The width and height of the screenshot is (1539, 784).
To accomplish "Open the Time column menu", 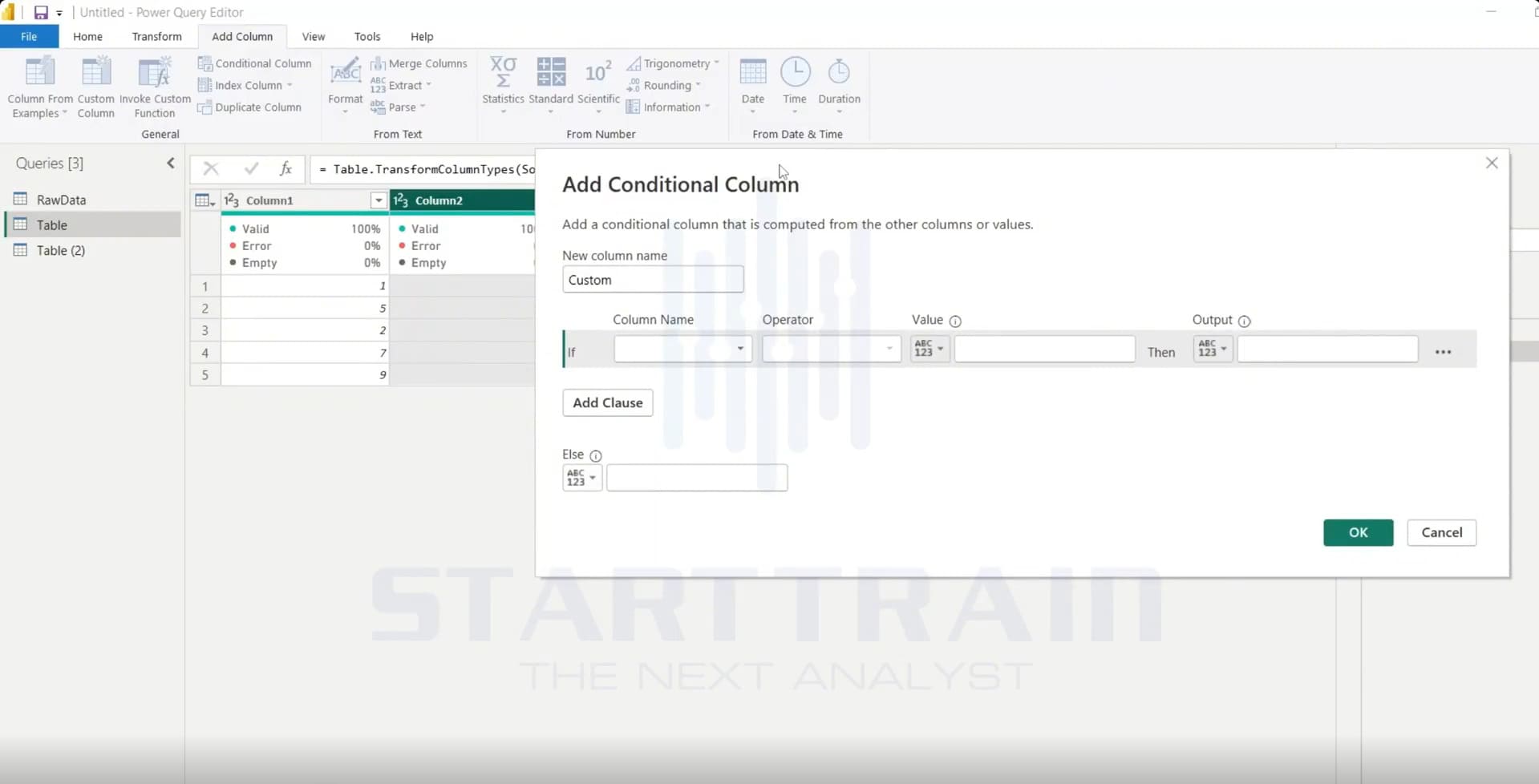I will tap(795, 86).
